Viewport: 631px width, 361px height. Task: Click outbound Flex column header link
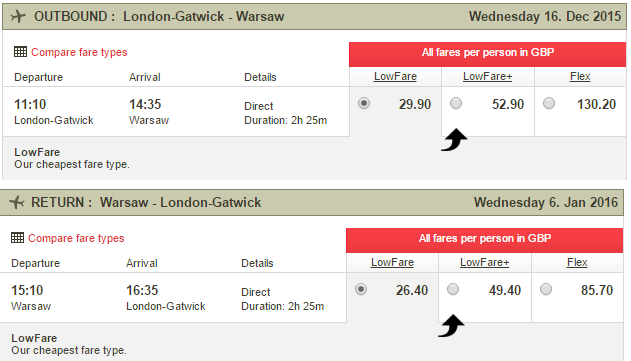(x=580, y=76)
